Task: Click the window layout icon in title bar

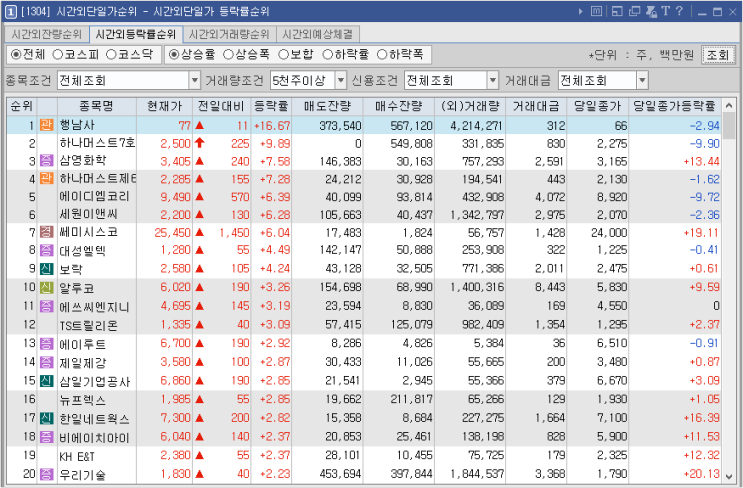Action: pos(616,11)
